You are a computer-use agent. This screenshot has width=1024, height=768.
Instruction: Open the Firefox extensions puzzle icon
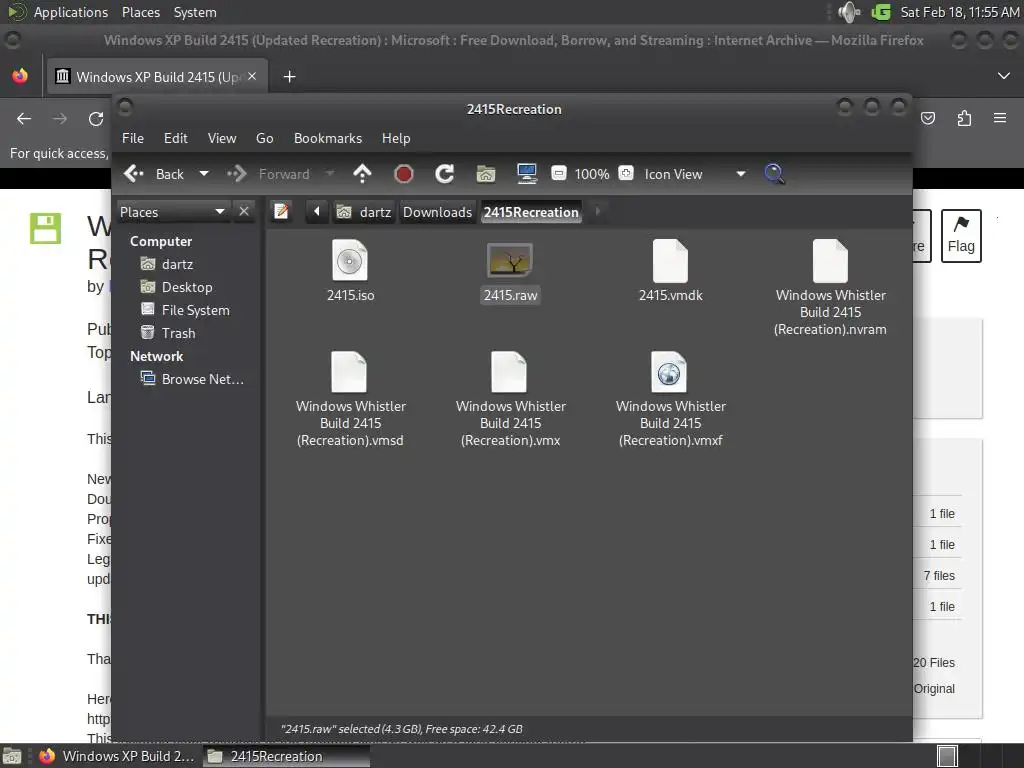pos(964,118)
